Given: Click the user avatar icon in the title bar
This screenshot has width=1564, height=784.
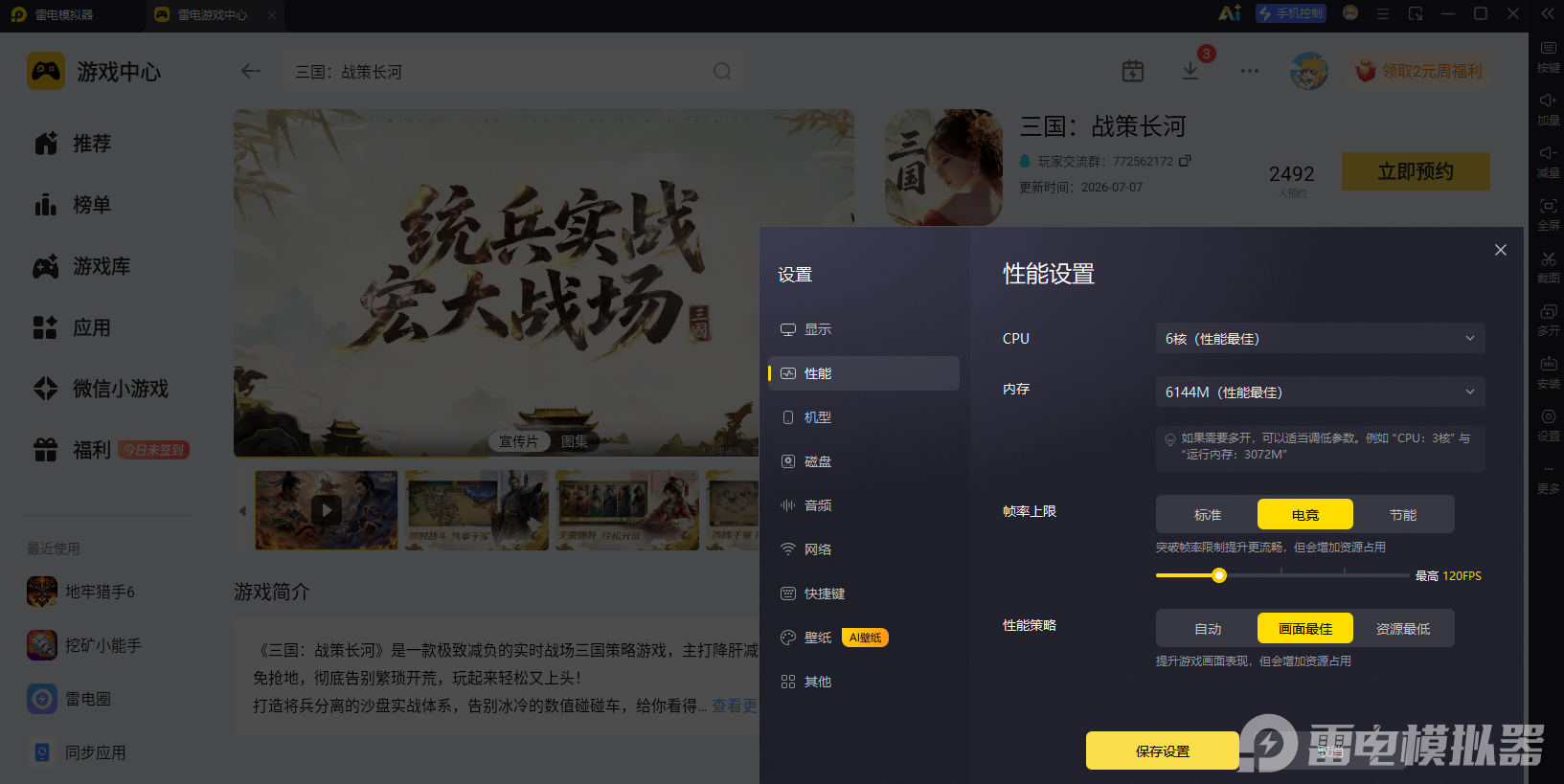Looking at the screenshot, I should click(x=1350, y=13).
